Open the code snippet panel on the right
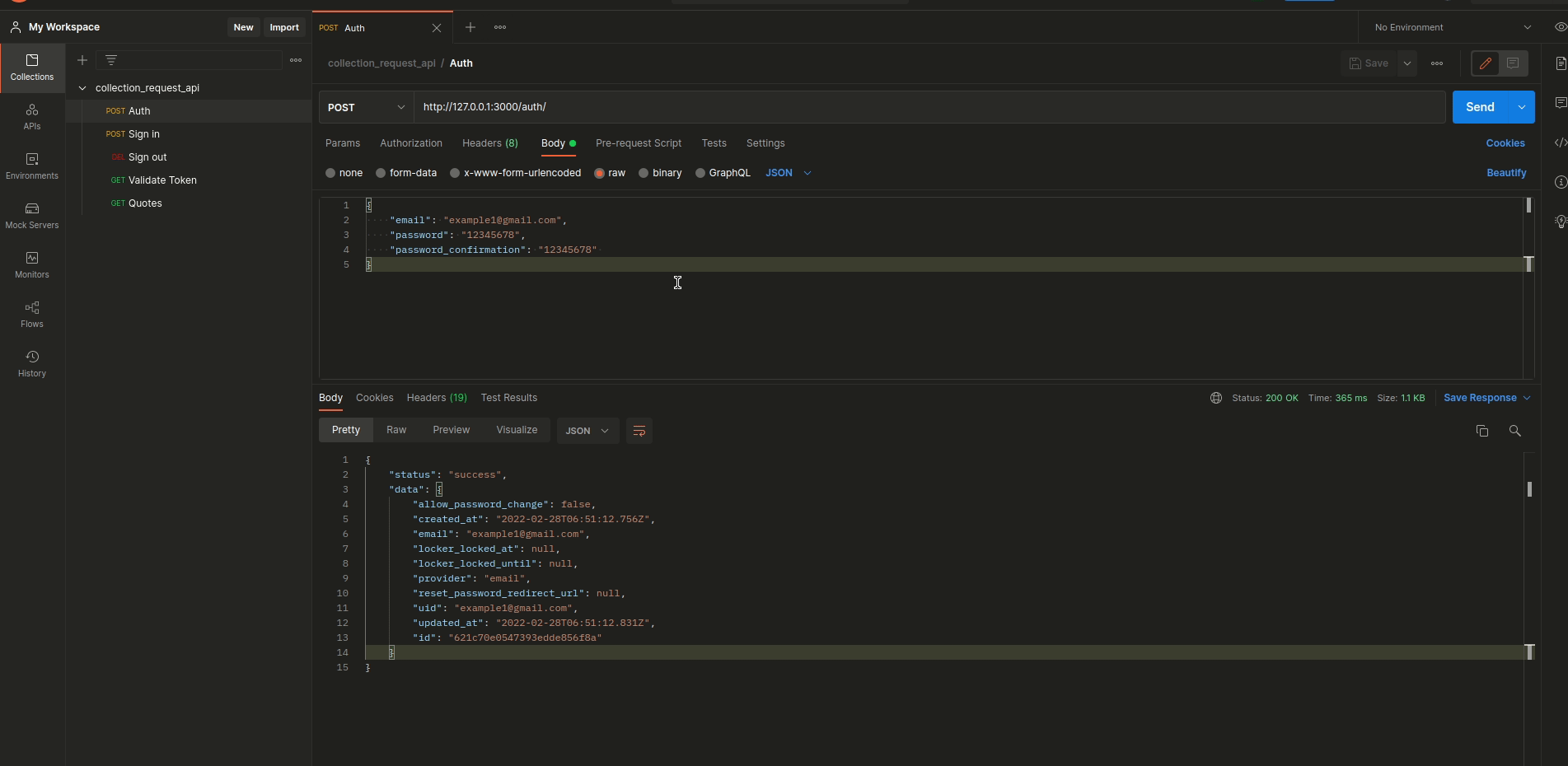 (x=1560, y=142)
